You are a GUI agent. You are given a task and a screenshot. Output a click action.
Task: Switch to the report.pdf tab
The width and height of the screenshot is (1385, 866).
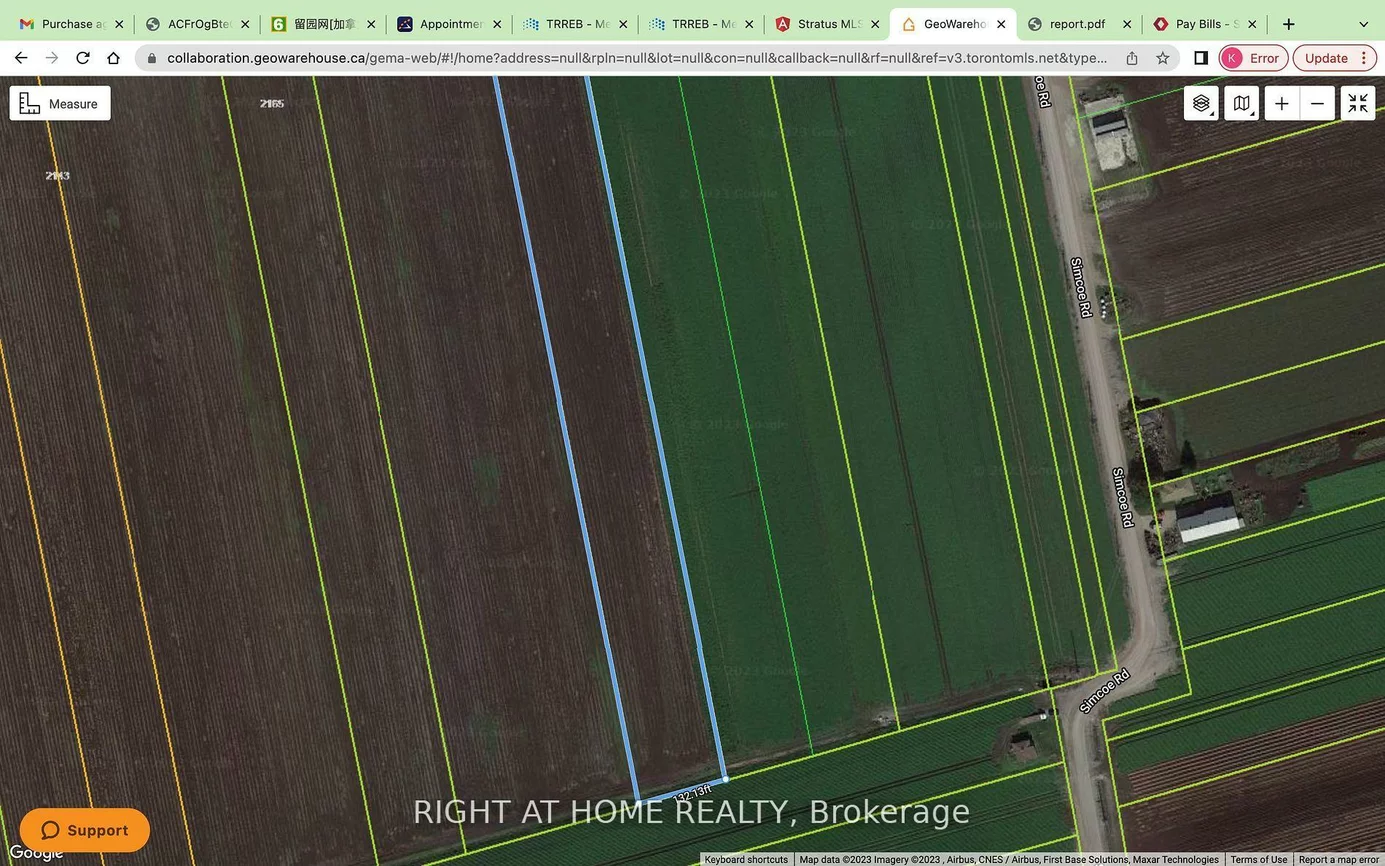click(x=1078, y=23)
